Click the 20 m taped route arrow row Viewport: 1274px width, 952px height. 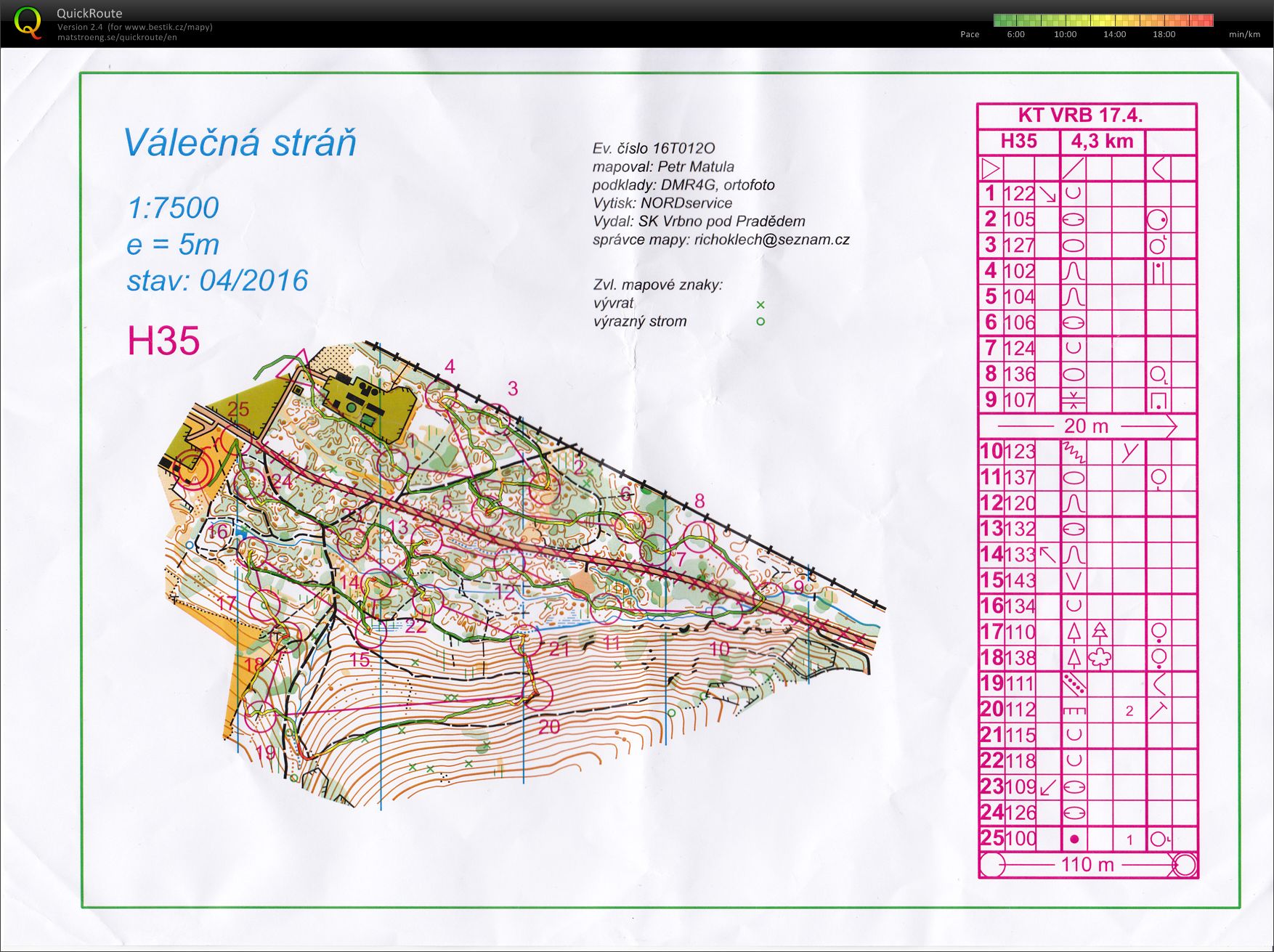(x=1087, y=426)
